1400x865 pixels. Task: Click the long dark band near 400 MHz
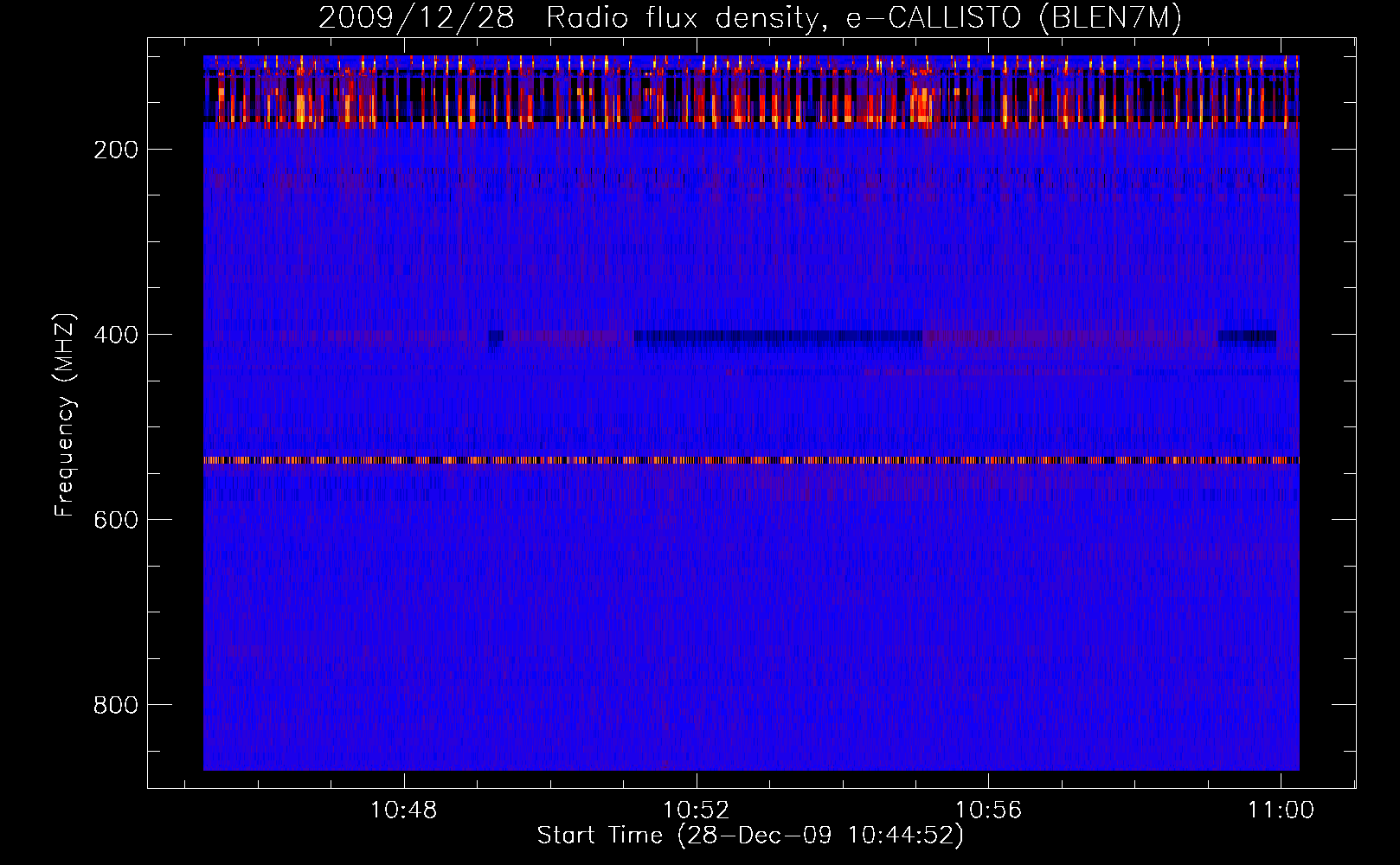779,336
